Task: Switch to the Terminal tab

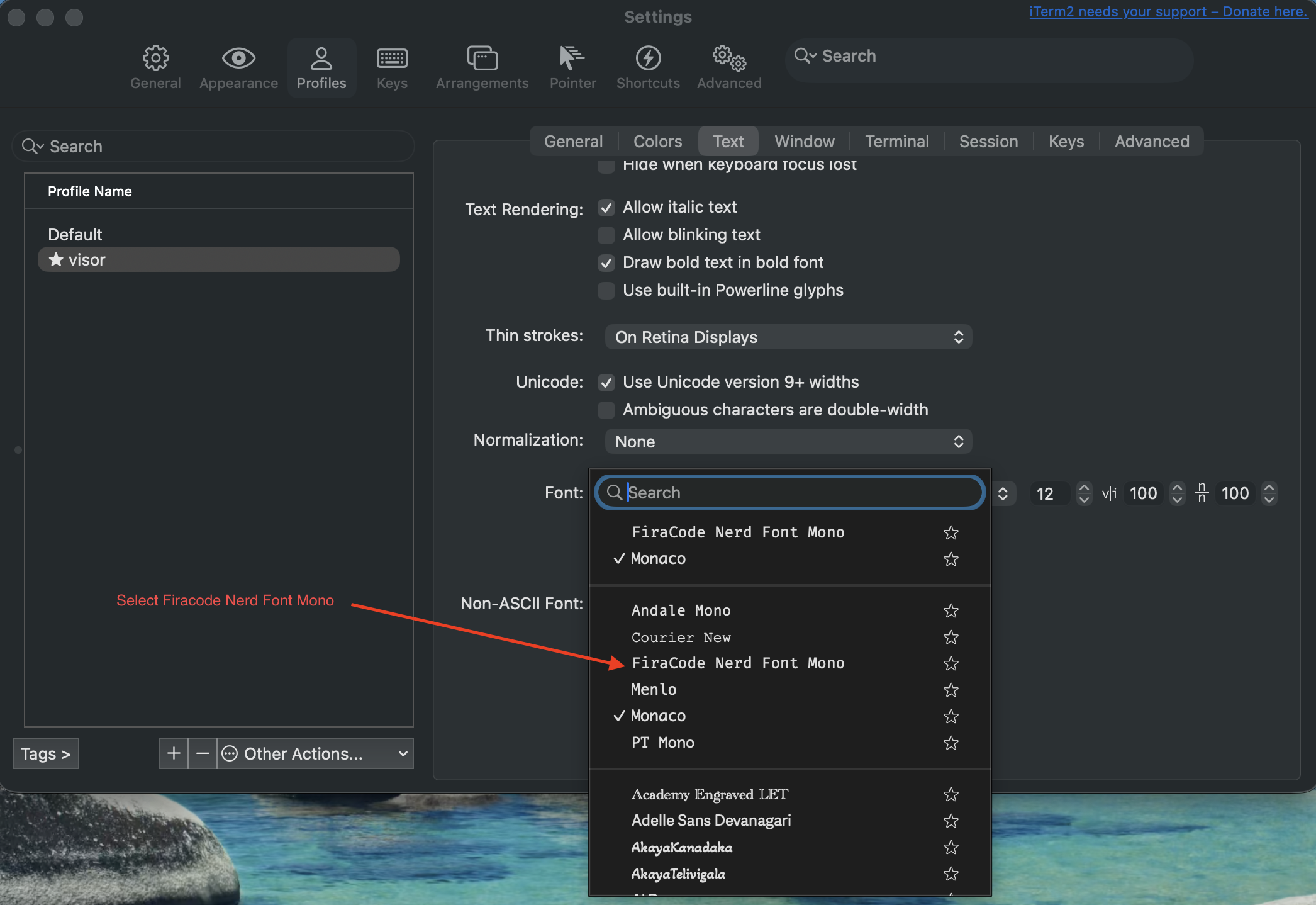Action: coord(896,142)
